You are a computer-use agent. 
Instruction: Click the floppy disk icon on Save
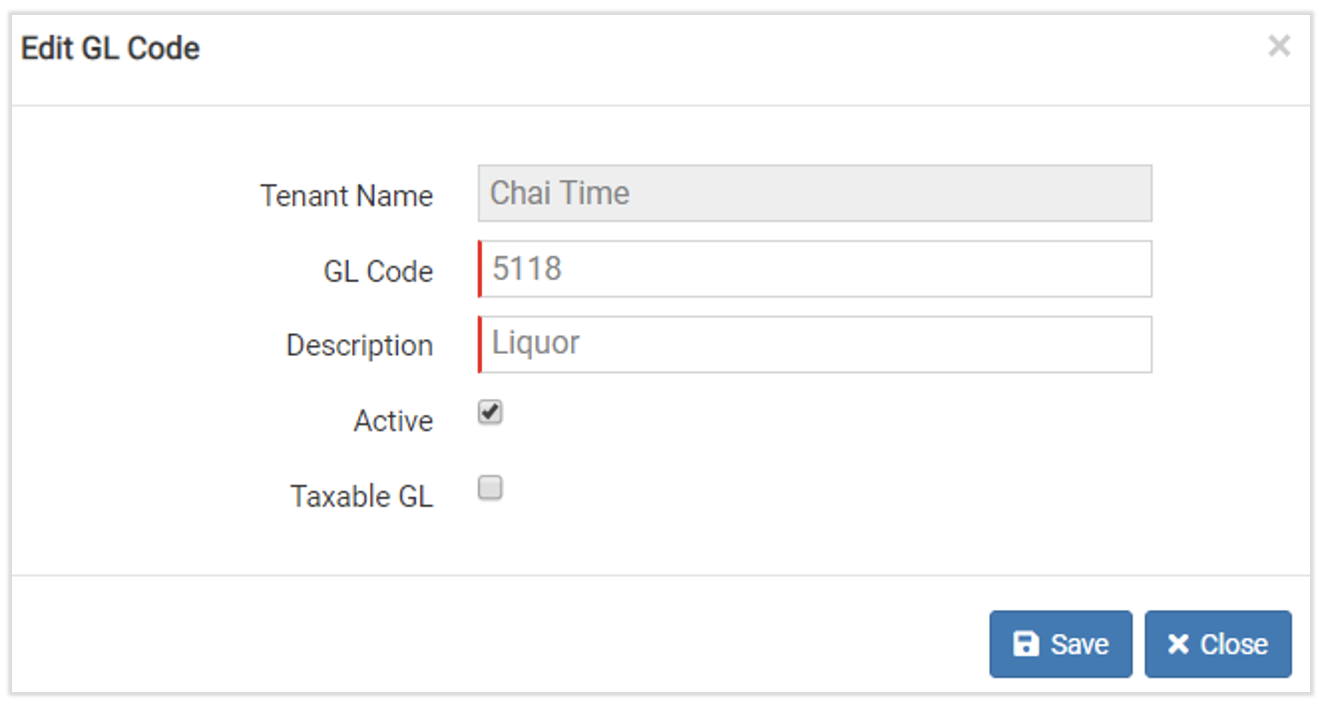(1026, 644)
